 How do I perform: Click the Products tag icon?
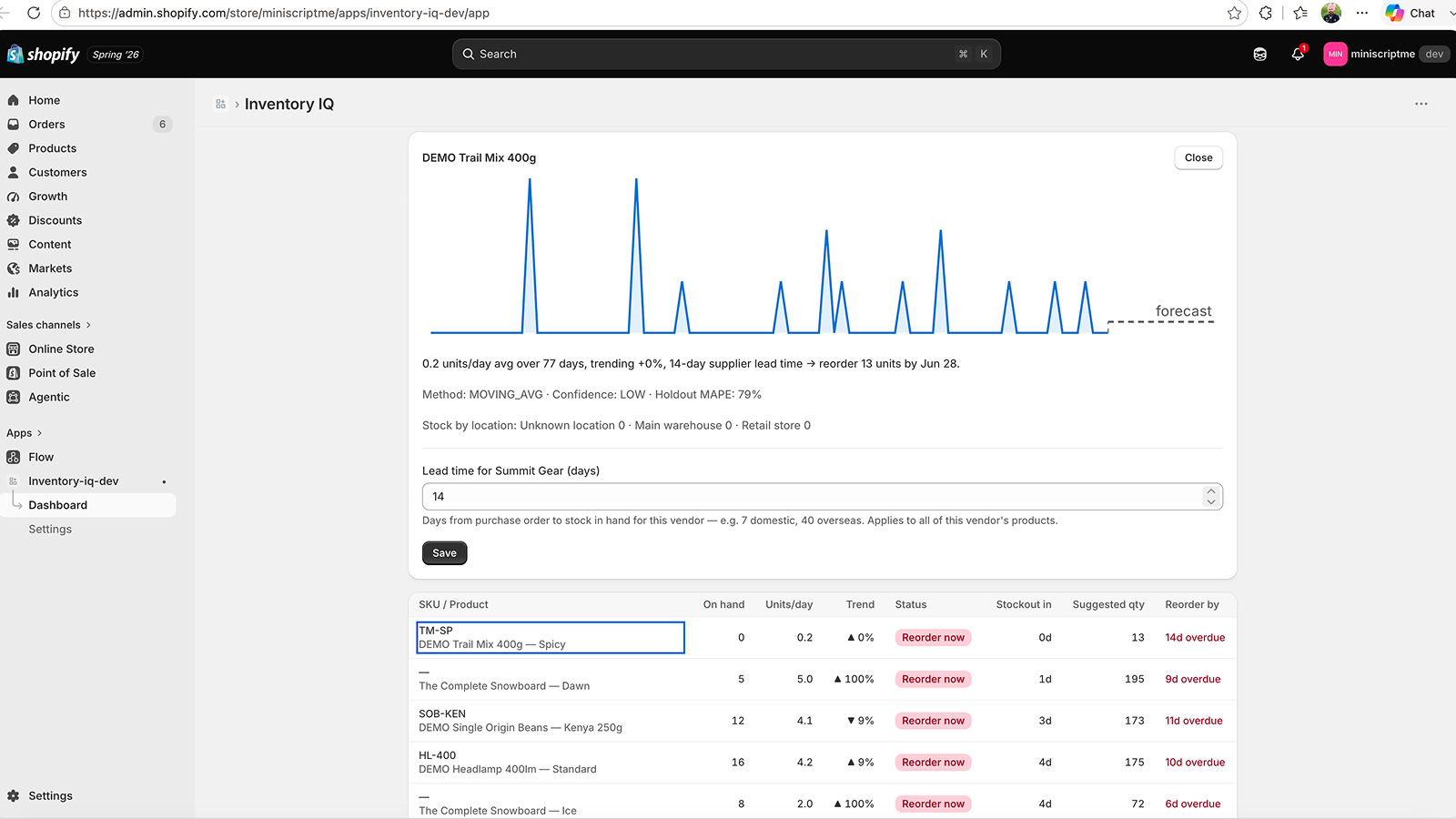(14, 148)
